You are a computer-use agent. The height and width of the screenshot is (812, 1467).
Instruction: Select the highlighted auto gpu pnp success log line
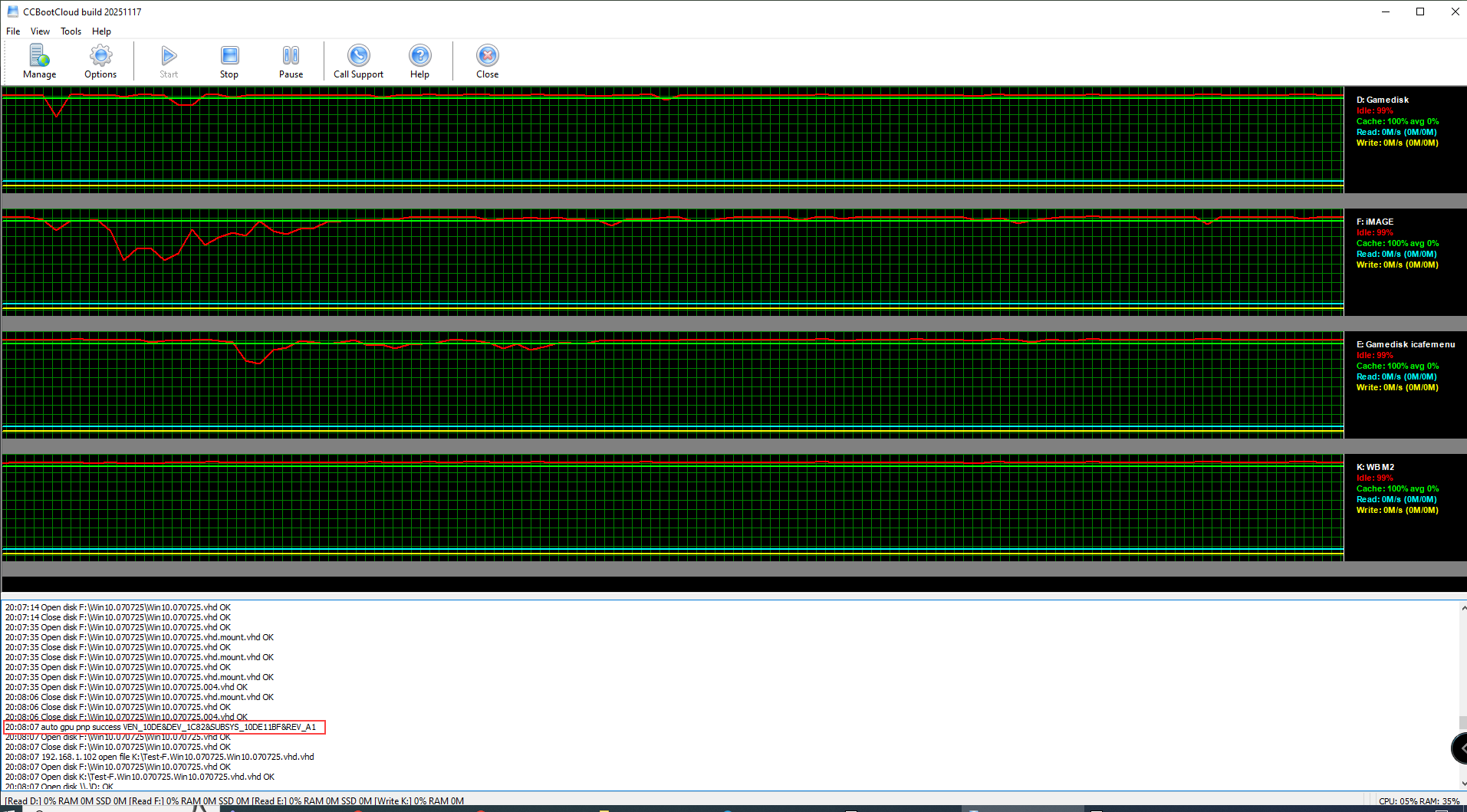(x=161, y=727)
